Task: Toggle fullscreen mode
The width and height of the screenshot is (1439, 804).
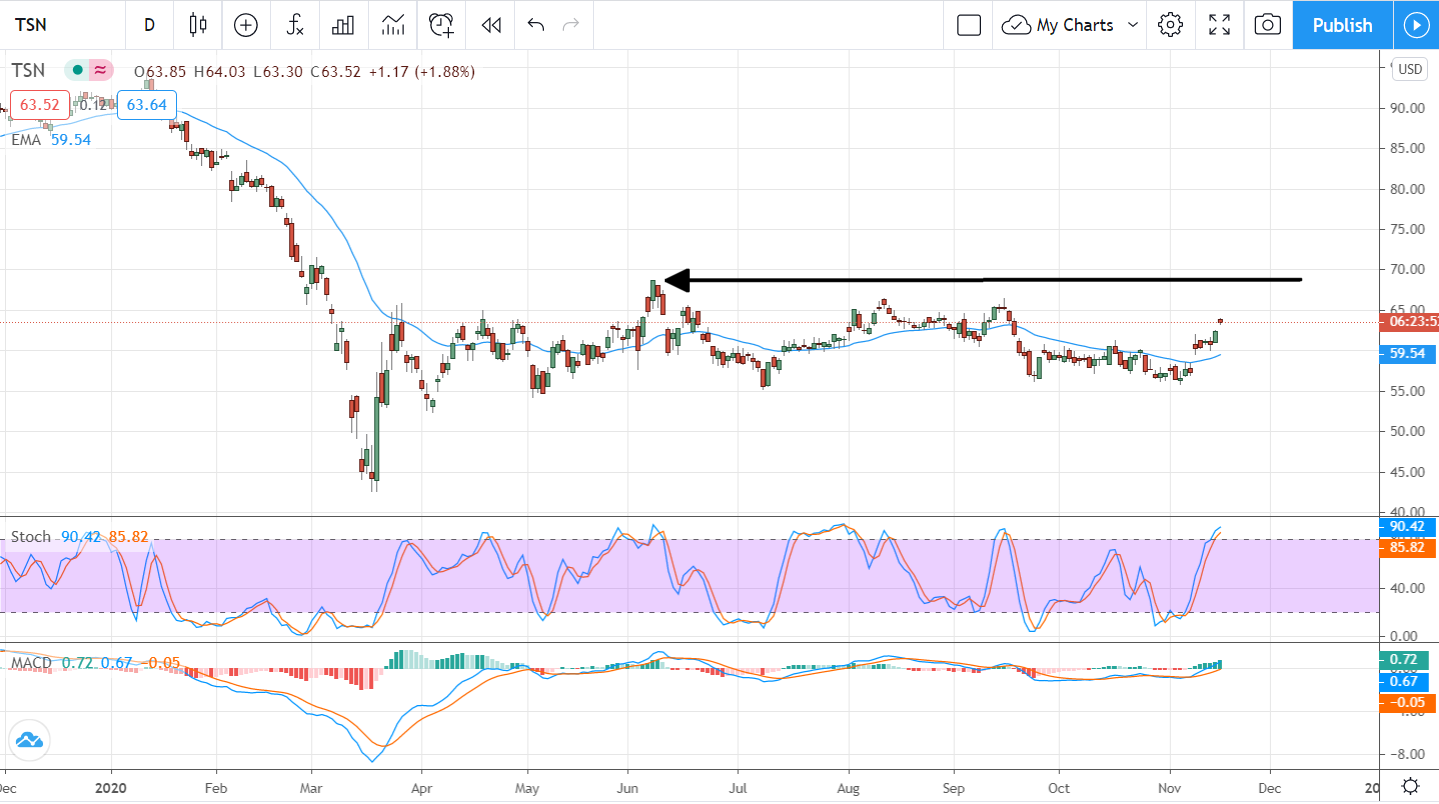Action: (x=1219, y=25)
